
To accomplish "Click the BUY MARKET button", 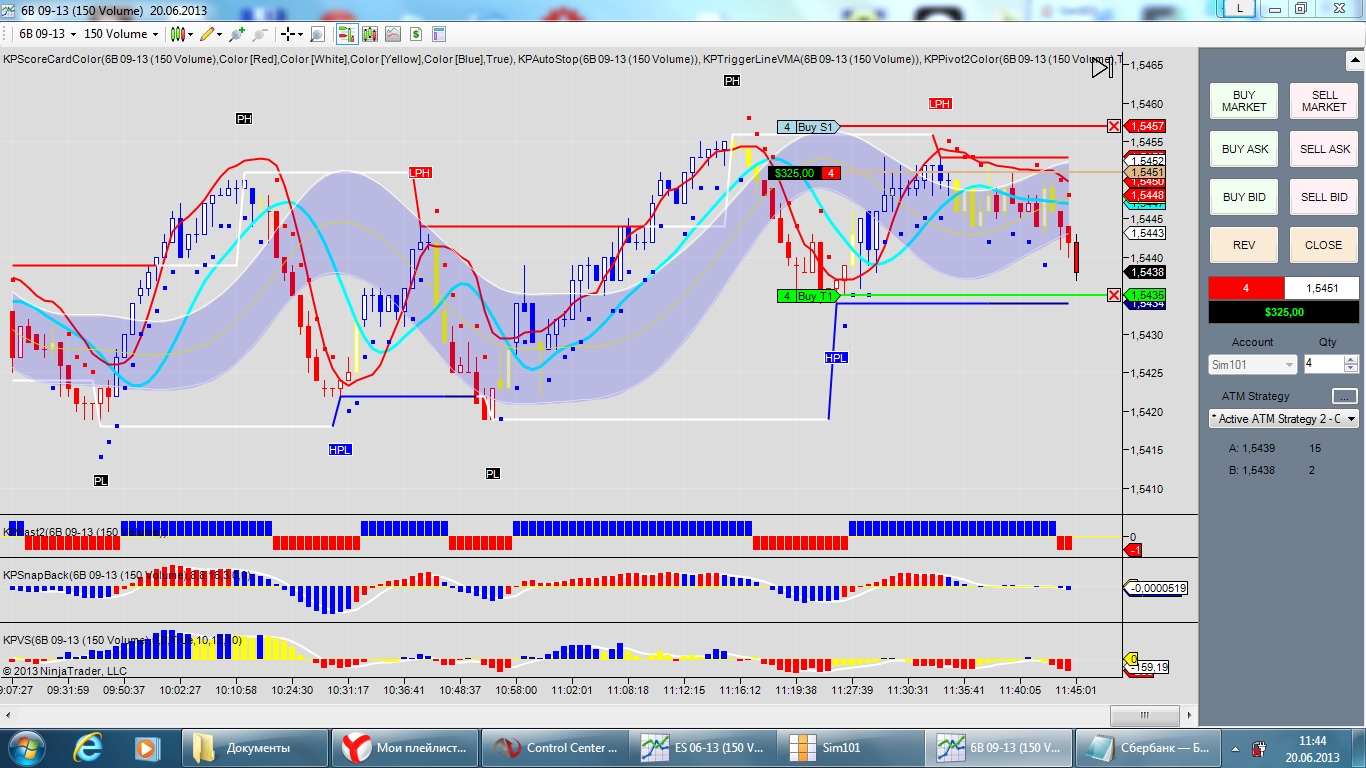I will pos(1244,101).
